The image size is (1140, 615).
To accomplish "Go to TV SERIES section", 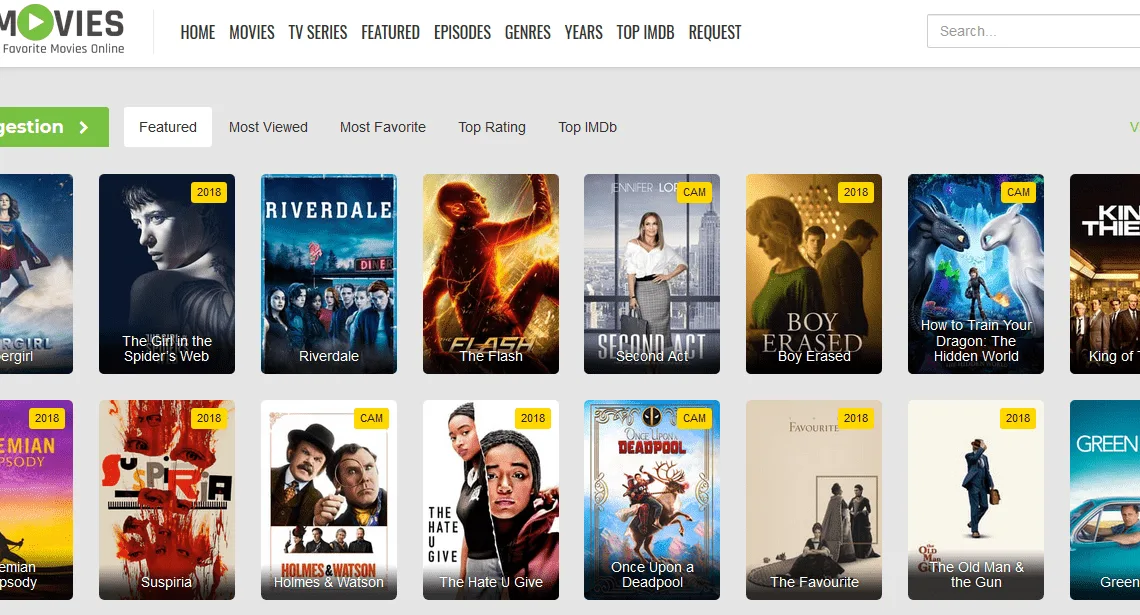I will [x=318, y=32].
